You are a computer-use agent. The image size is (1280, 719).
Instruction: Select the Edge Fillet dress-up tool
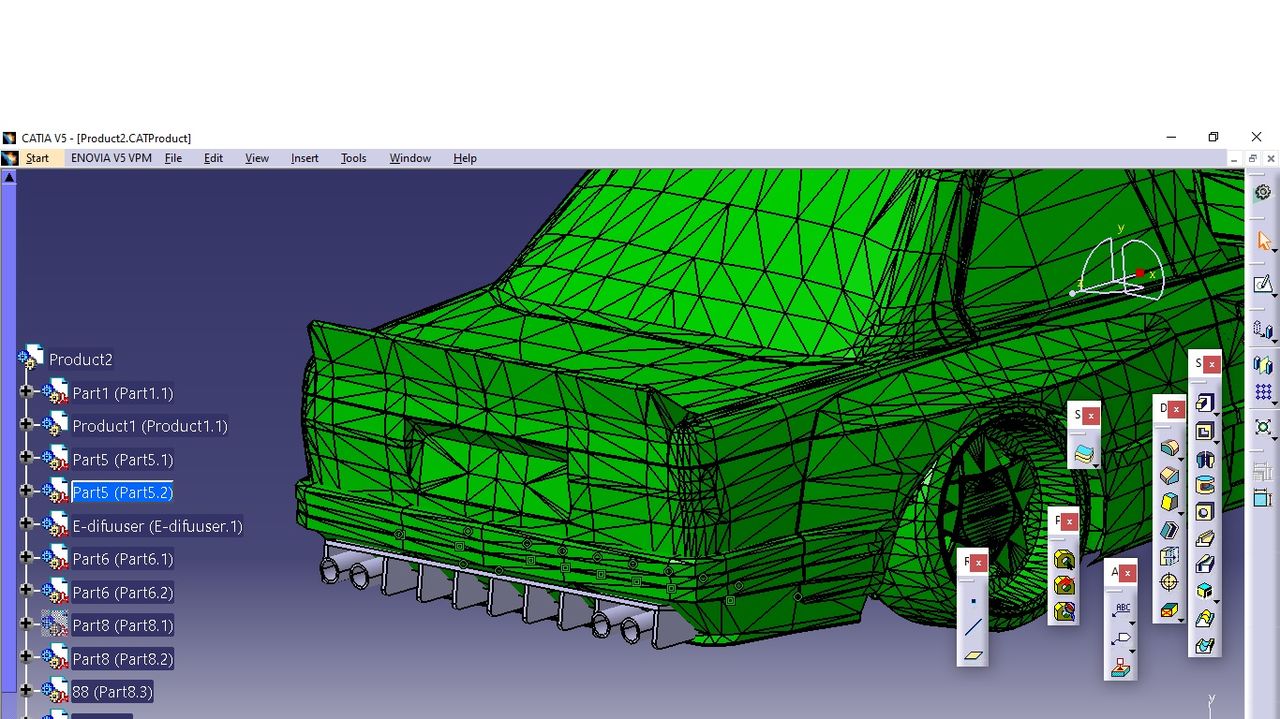1169,448
